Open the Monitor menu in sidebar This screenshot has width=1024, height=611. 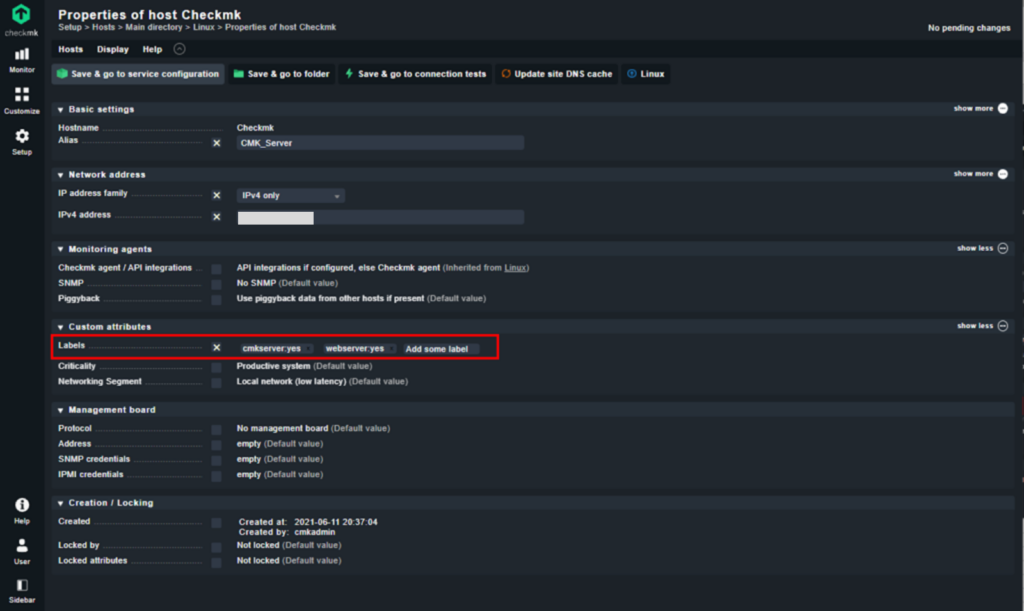tap(22, 59)
